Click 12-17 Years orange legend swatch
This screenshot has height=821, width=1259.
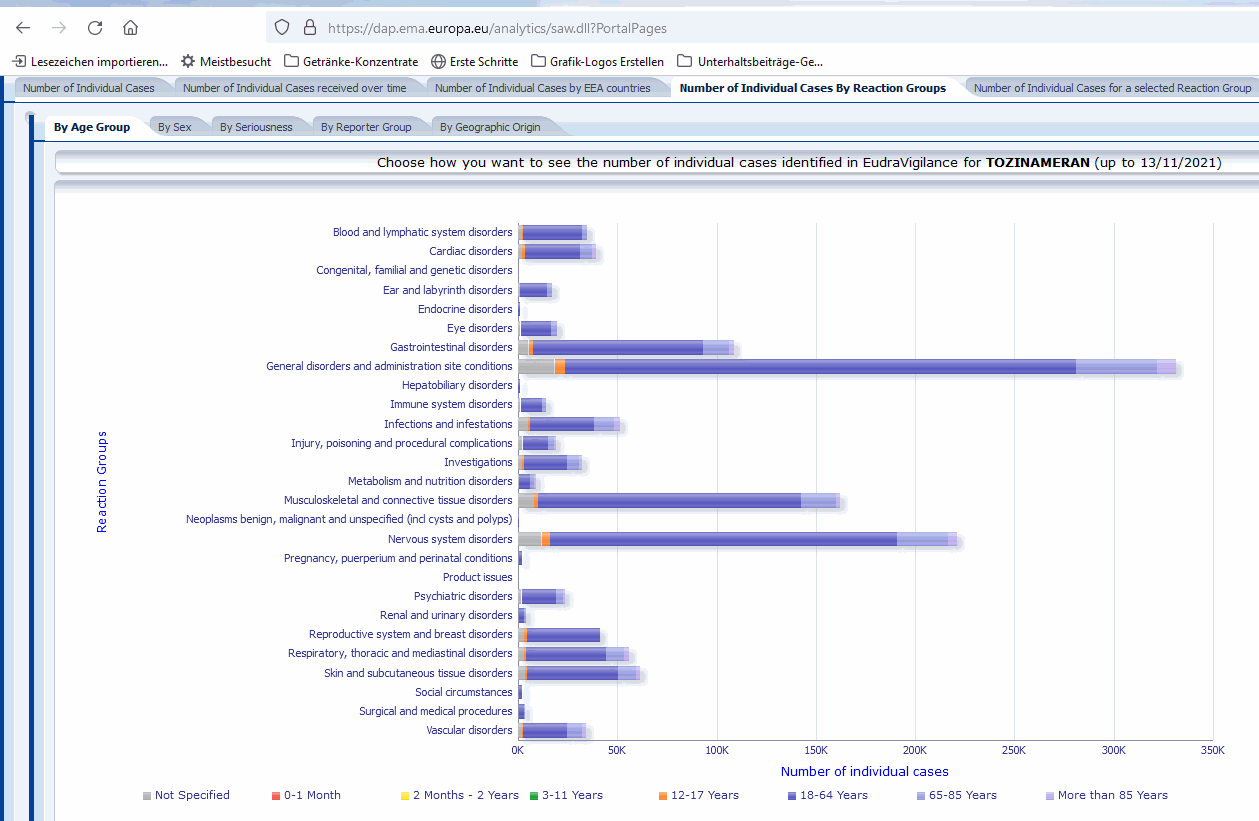pos(663,796)
